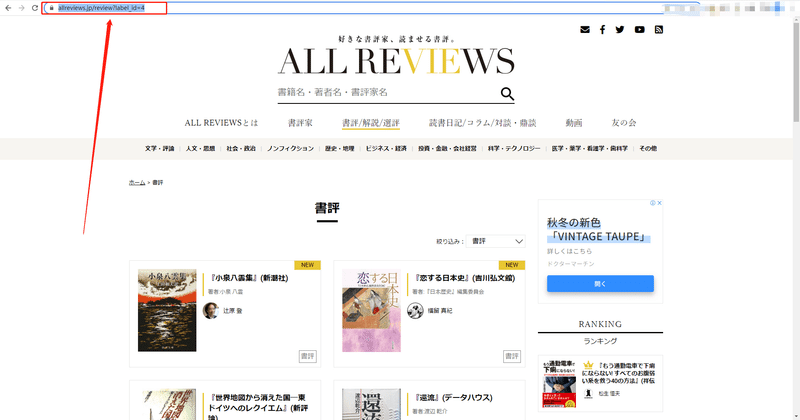Open 『恋する日本史』(吉川弘文館) title link
This screenshot has width=800, height=420.
point(465,278)
